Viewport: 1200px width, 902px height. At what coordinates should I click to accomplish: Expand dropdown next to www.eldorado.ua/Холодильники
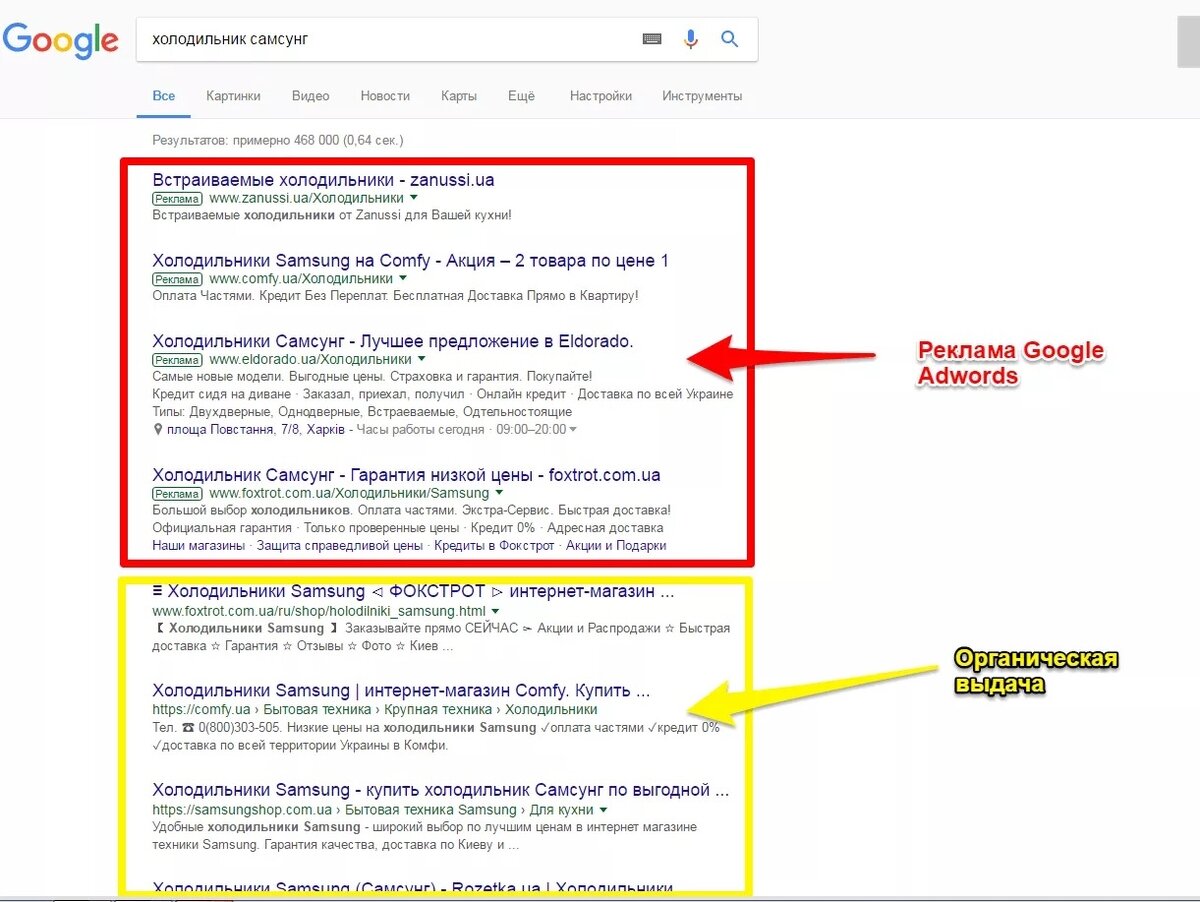click(x=421, y=359)
